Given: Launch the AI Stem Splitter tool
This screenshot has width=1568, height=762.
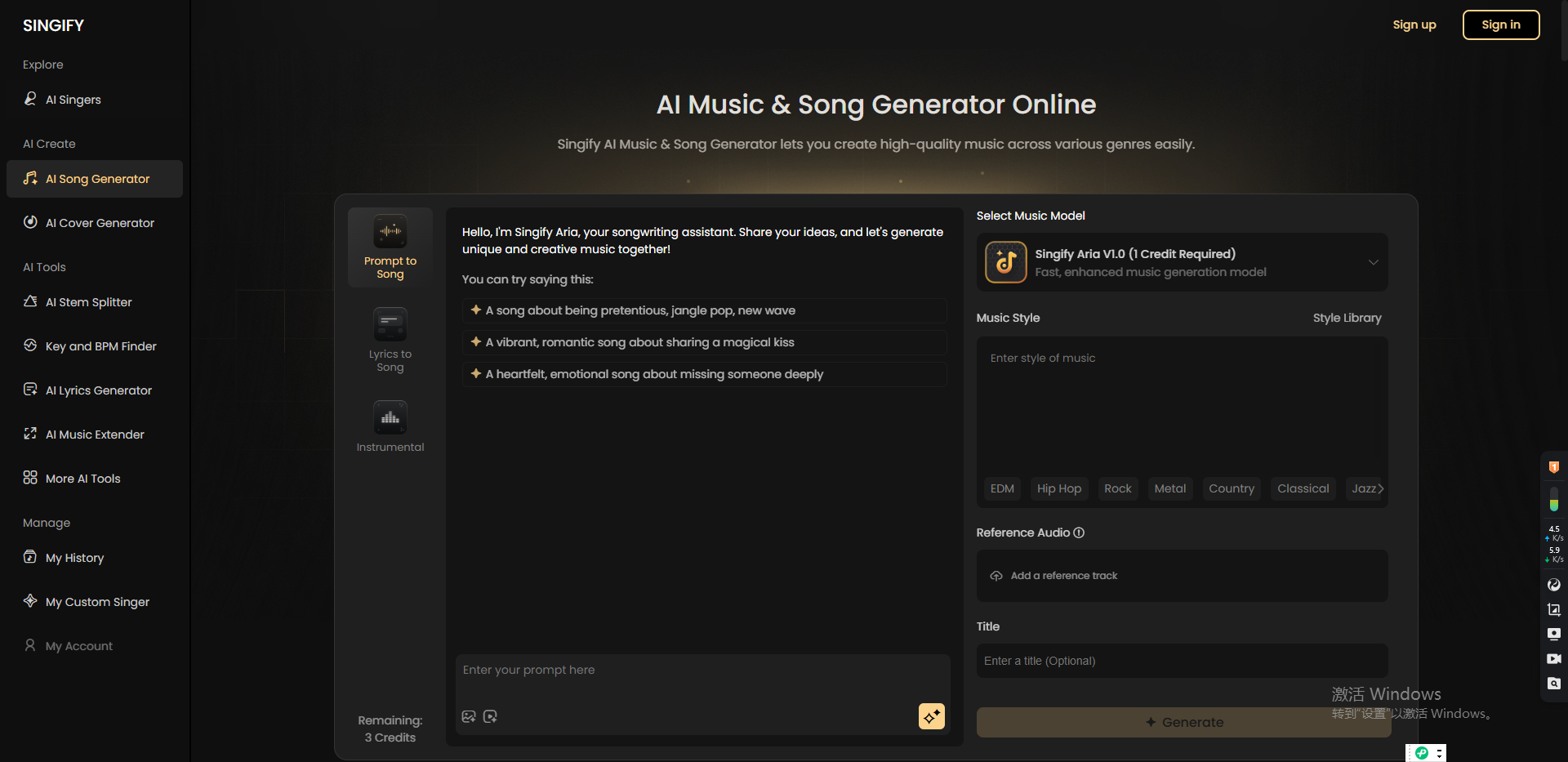Looking at the screenshot, I should click(88, 301).
